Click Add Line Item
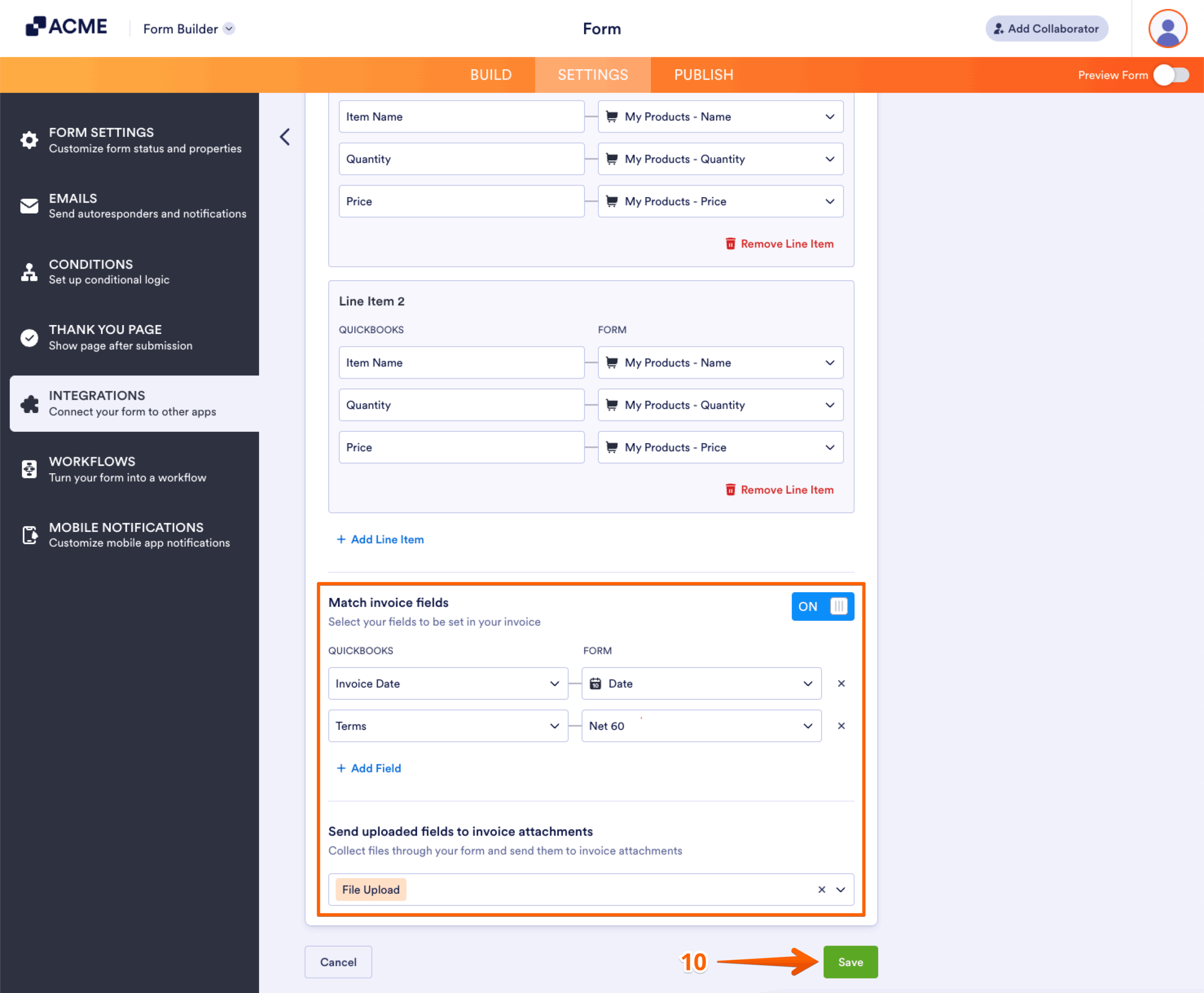This screenshot has width=1204, height=993. click(x=380, y=539)
